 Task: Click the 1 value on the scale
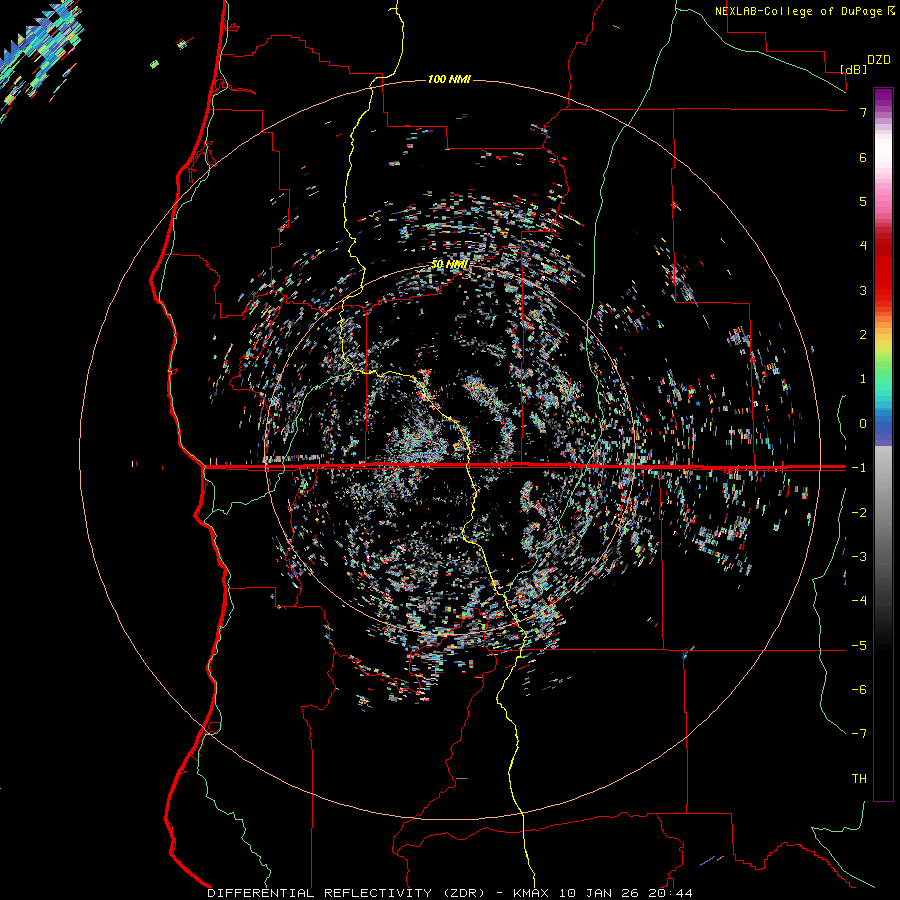(863, 379)
